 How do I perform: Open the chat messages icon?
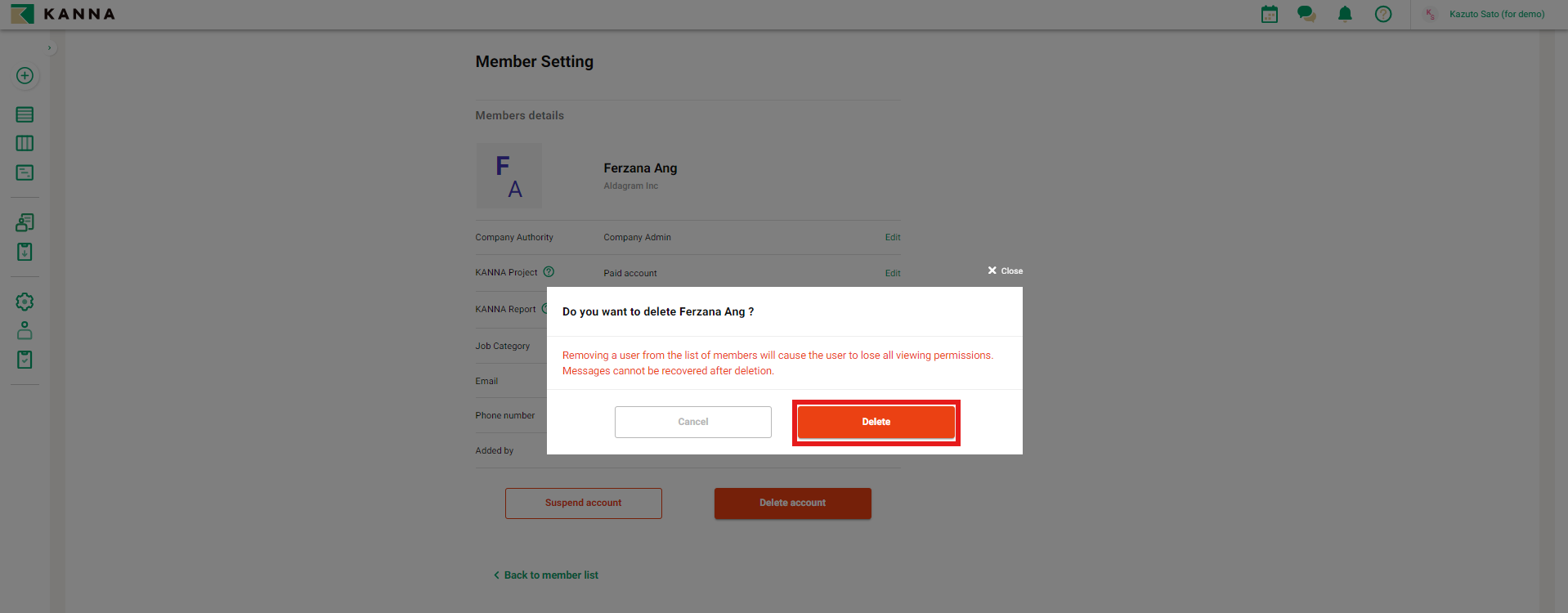pyautogui.click(x=1306, y=14)
